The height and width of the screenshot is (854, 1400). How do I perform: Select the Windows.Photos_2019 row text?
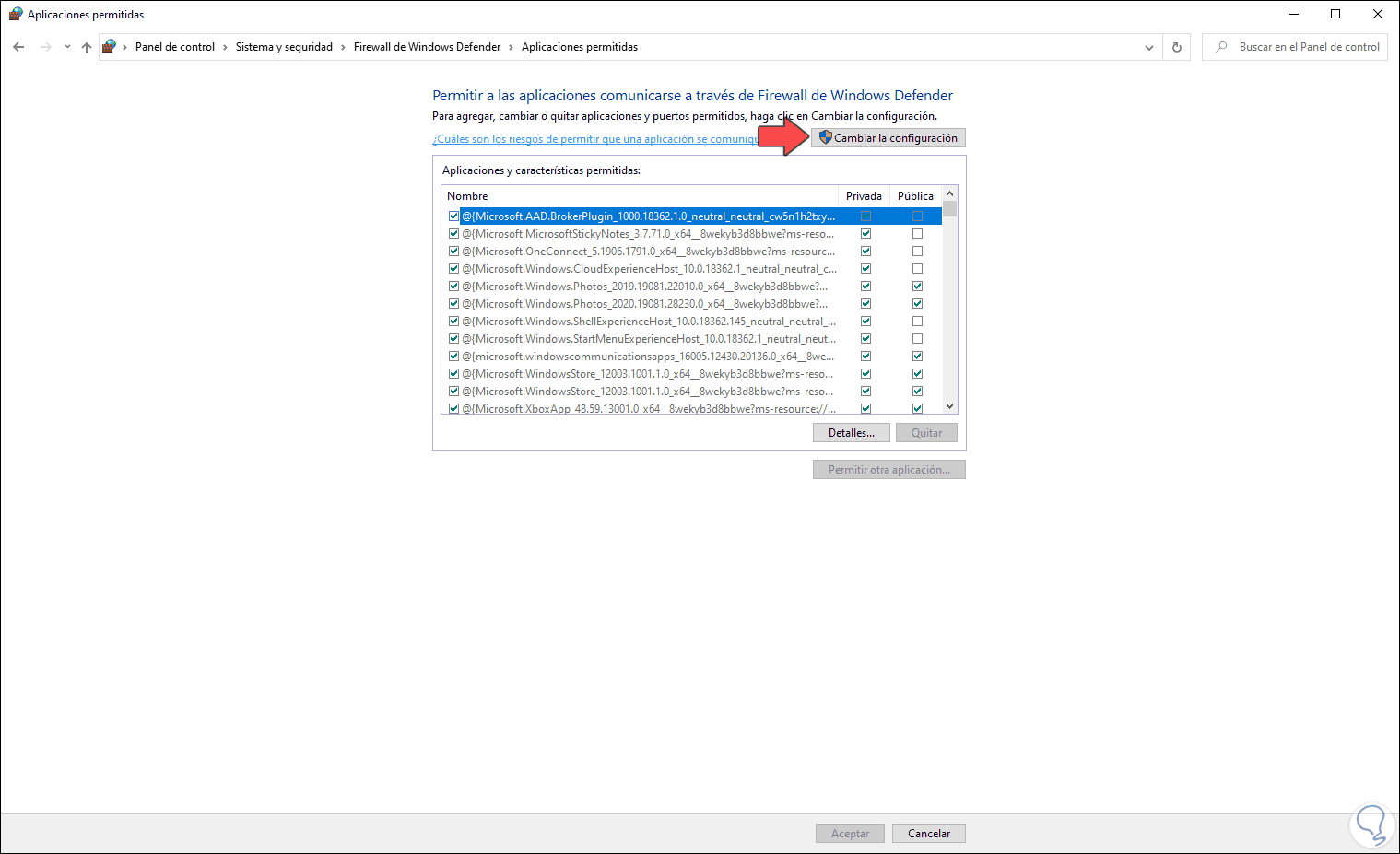pos(645,287)
